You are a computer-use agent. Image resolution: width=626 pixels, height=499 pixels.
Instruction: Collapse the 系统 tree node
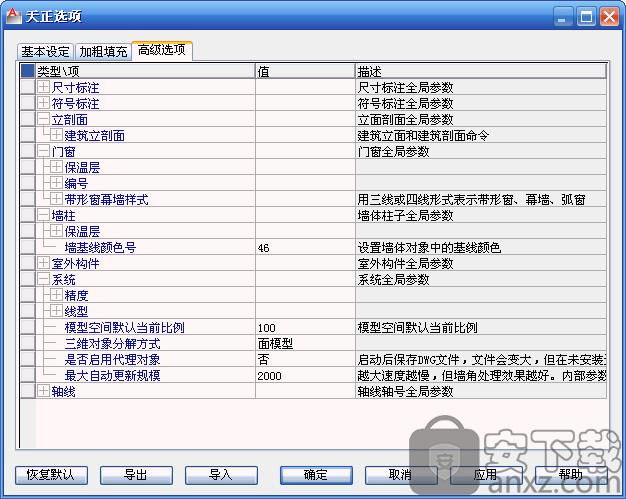point(43,279)
